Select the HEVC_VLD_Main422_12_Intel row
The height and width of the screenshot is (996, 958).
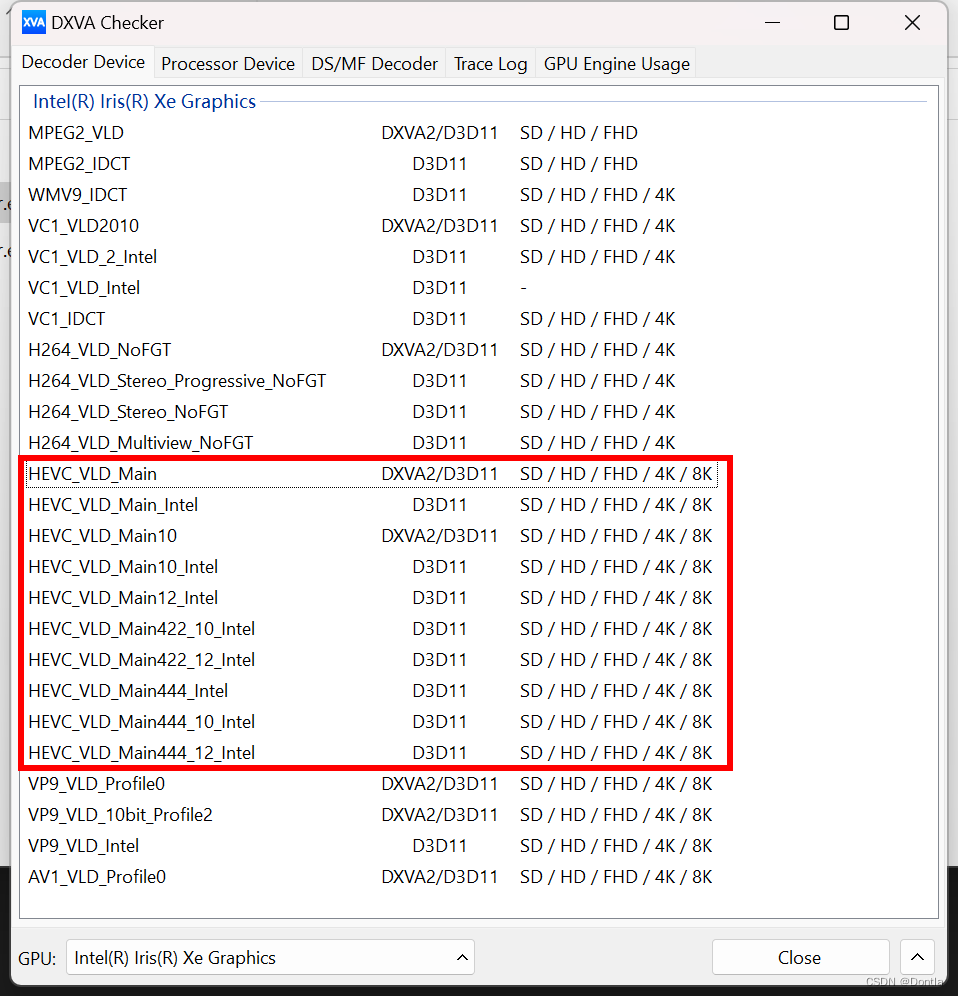372,660
